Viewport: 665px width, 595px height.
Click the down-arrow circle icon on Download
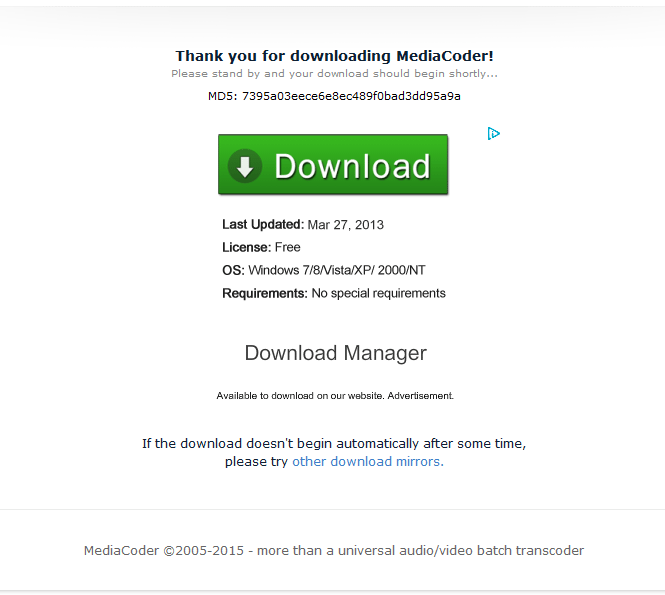point(245,166)
